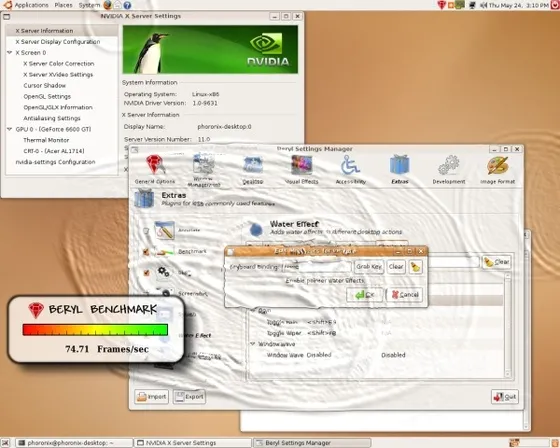
Task: Click the bindings list vertical scrollbar
Action: pyautogui.click(x=508, y=325)
